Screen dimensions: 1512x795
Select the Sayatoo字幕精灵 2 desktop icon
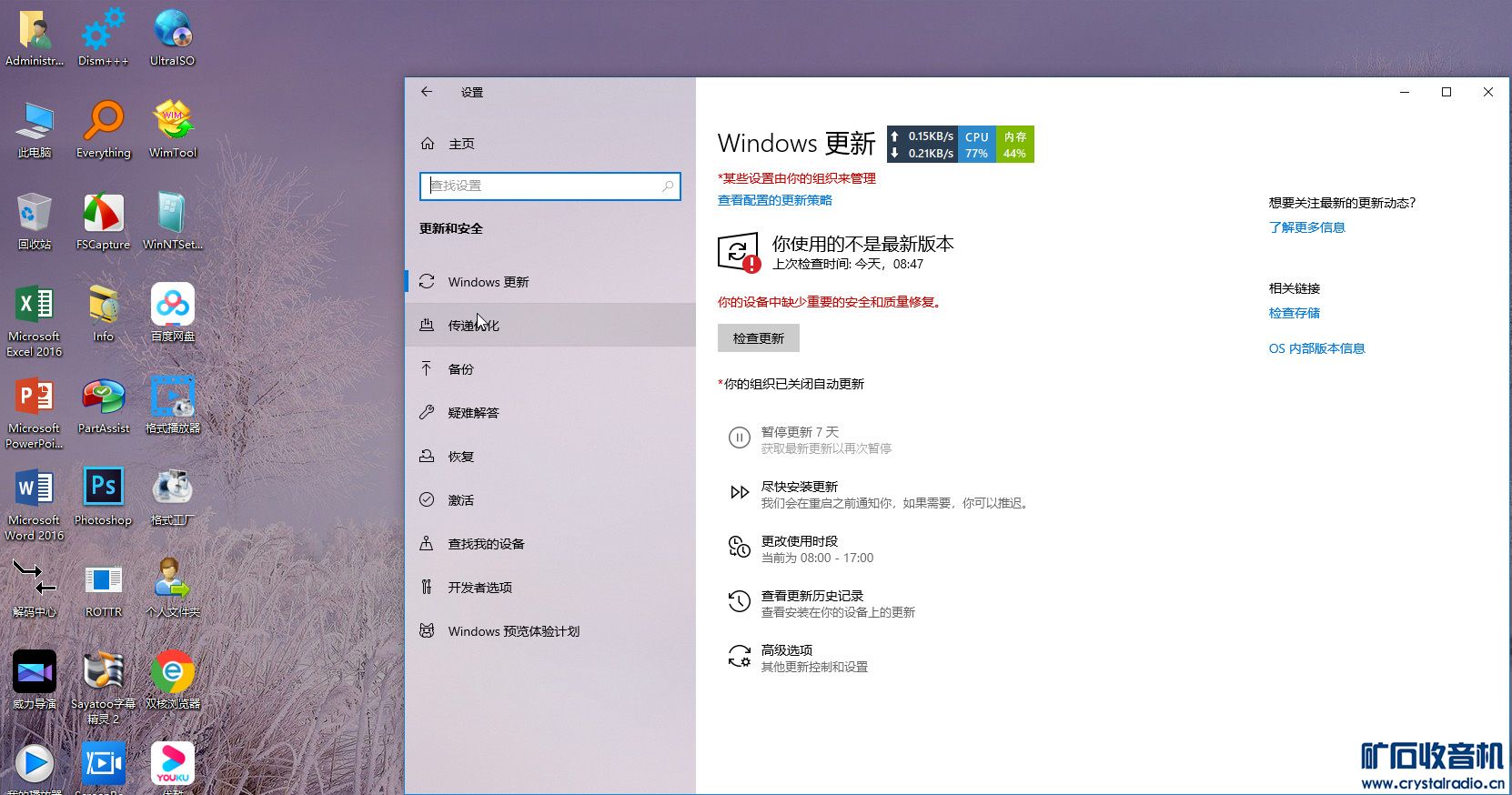103,687
